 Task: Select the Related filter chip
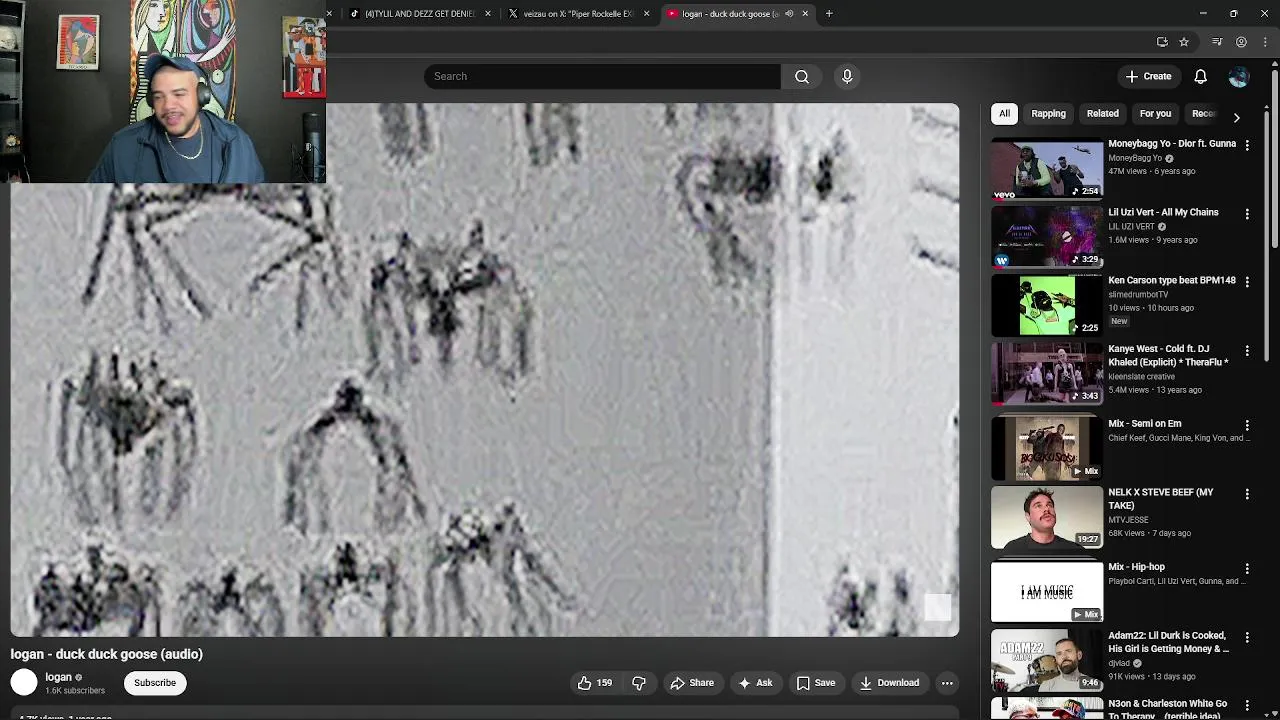1102,114
